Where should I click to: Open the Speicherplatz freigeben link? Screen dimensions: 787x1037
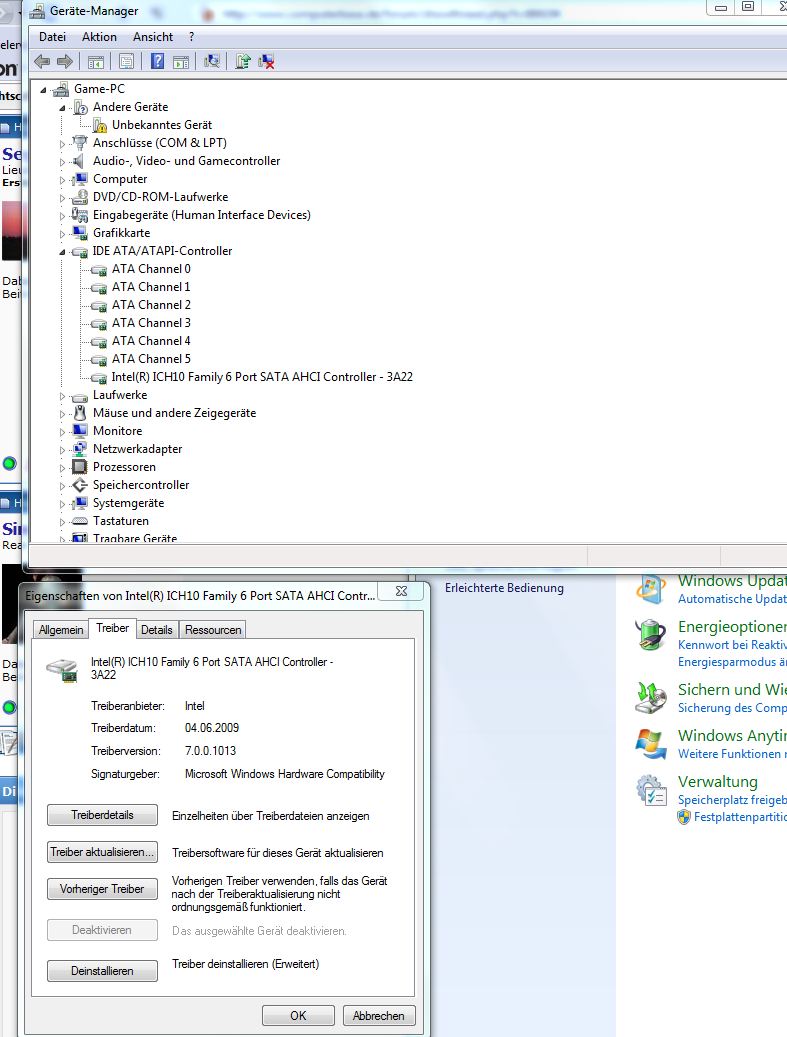(x=732, y=800)
